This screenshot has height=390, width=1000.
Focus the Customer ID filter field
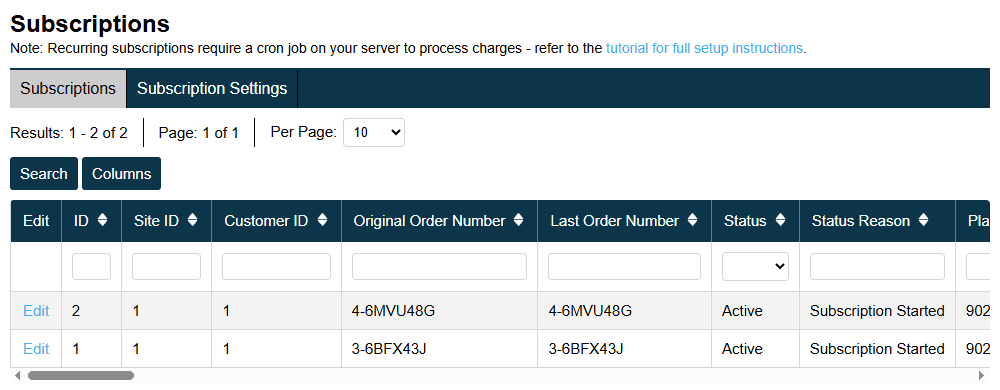pos(276,266)
